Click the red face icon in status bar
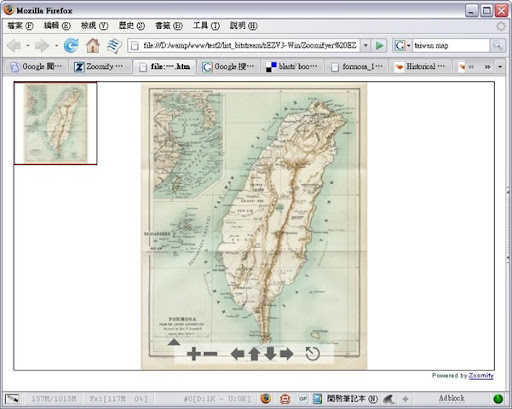512x409 pixels. tap(285, 398)
